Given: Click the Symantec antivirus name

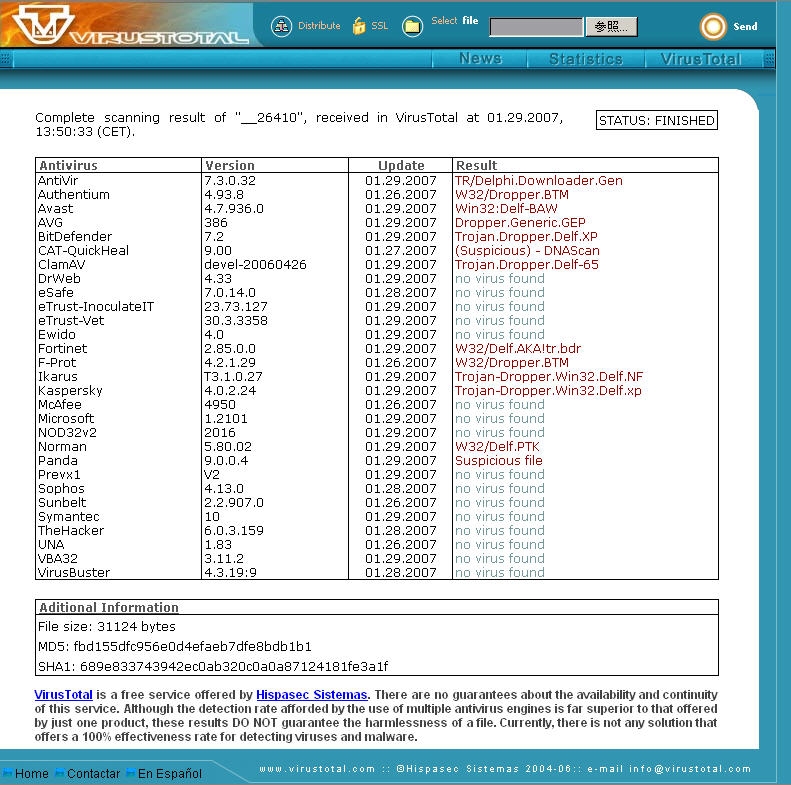Looking at the screenshot, I should click(x=69, y=517).
